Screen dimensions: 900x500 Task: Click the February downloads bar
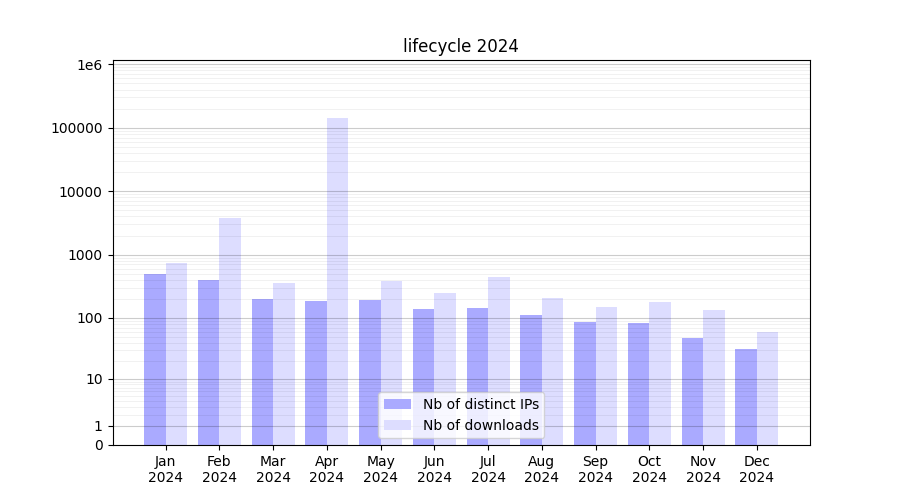230,330
